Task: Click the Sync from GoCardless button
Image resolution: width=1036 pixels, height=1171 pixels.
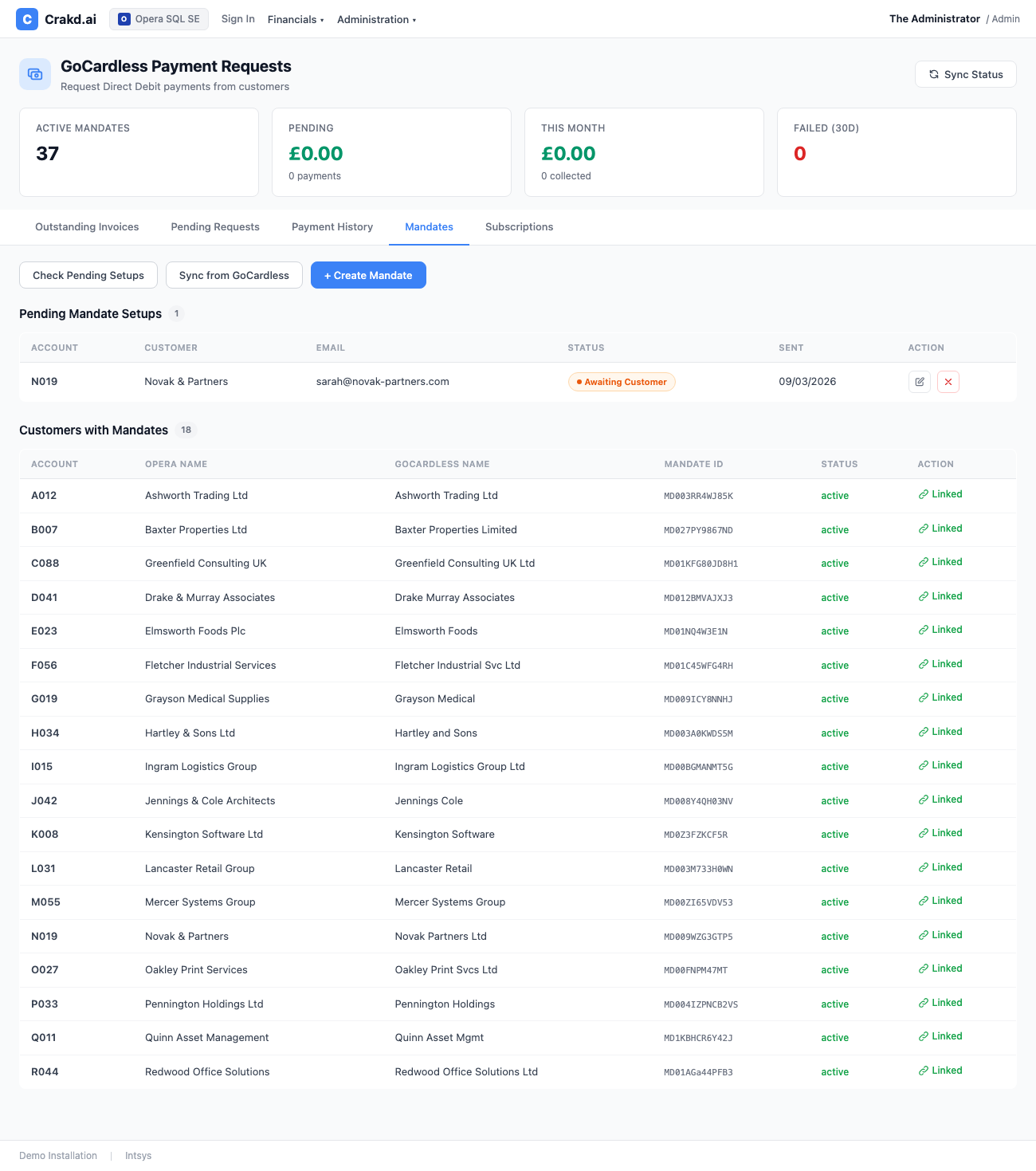Action: (234, 275)
